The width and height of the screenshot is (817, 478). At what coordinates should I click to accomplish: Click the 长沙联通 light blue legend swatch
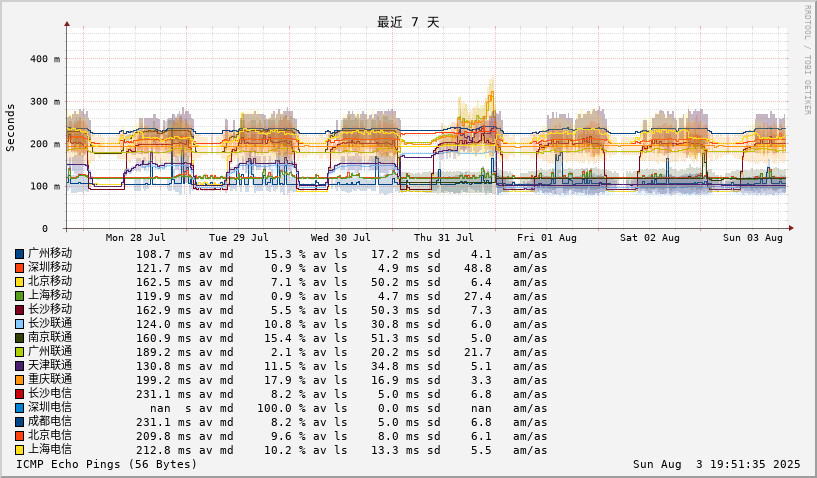pos(19,325)
